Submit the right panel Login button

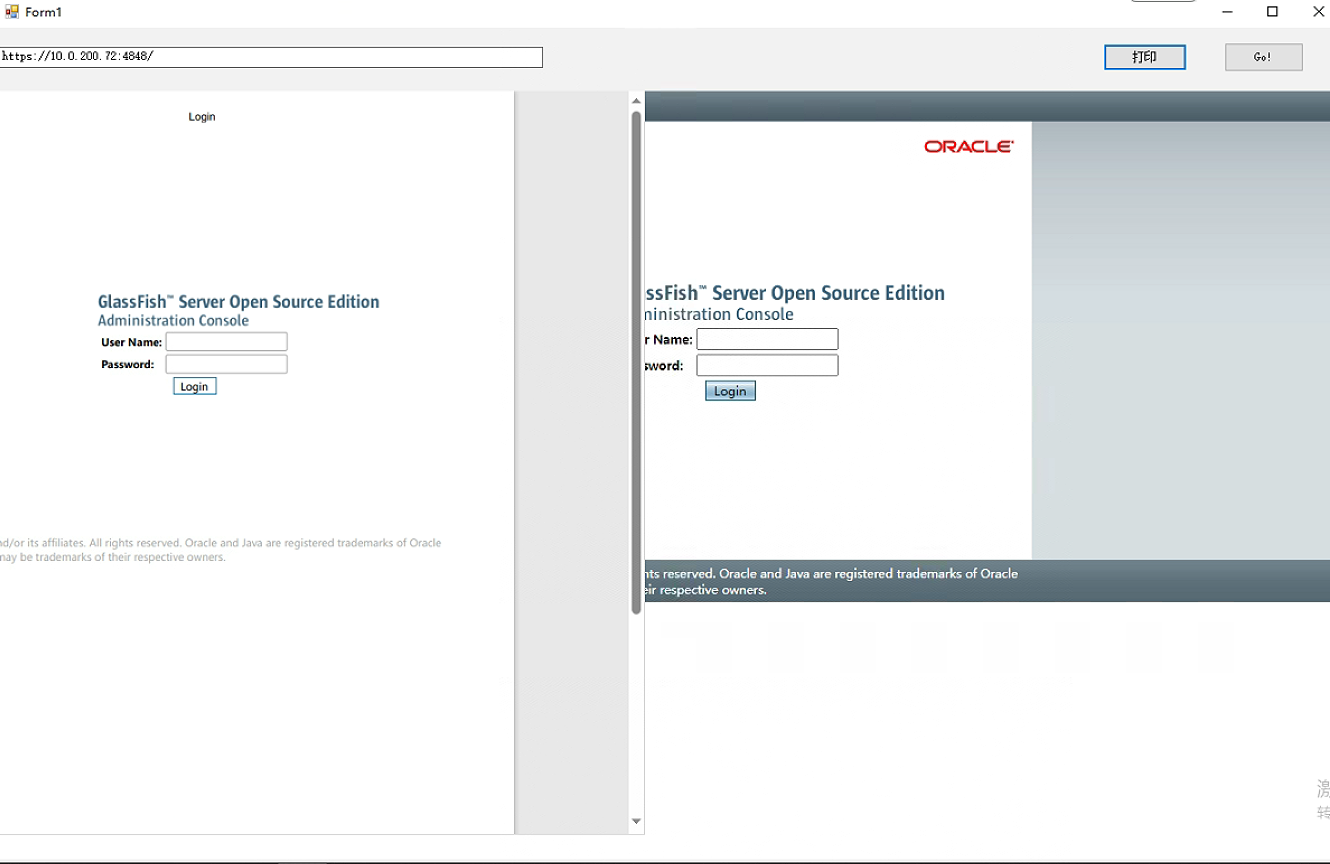pyautogui.click(x=729, y=390)
